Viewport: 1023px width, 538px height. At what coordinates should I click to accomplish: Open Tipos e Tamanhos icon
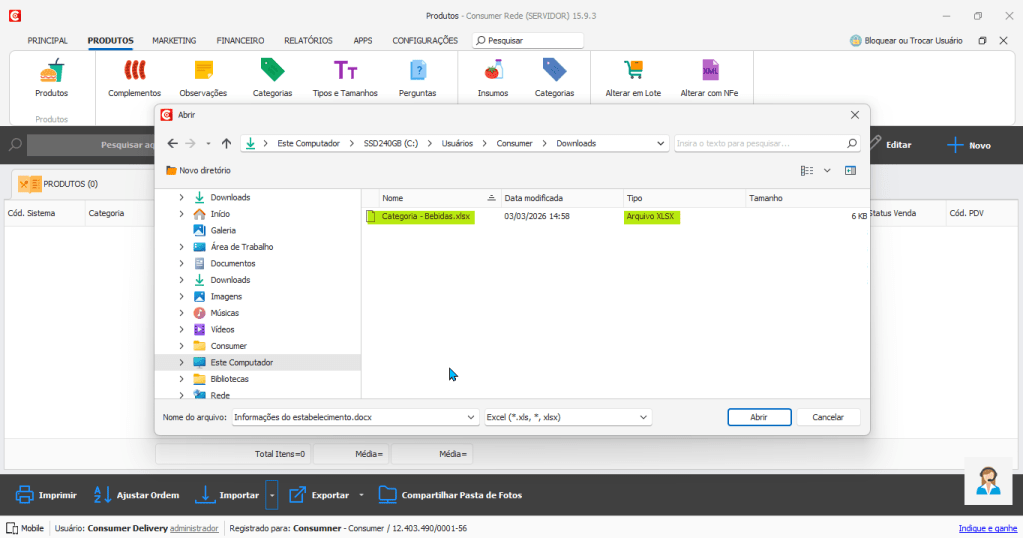click(345, 72)
